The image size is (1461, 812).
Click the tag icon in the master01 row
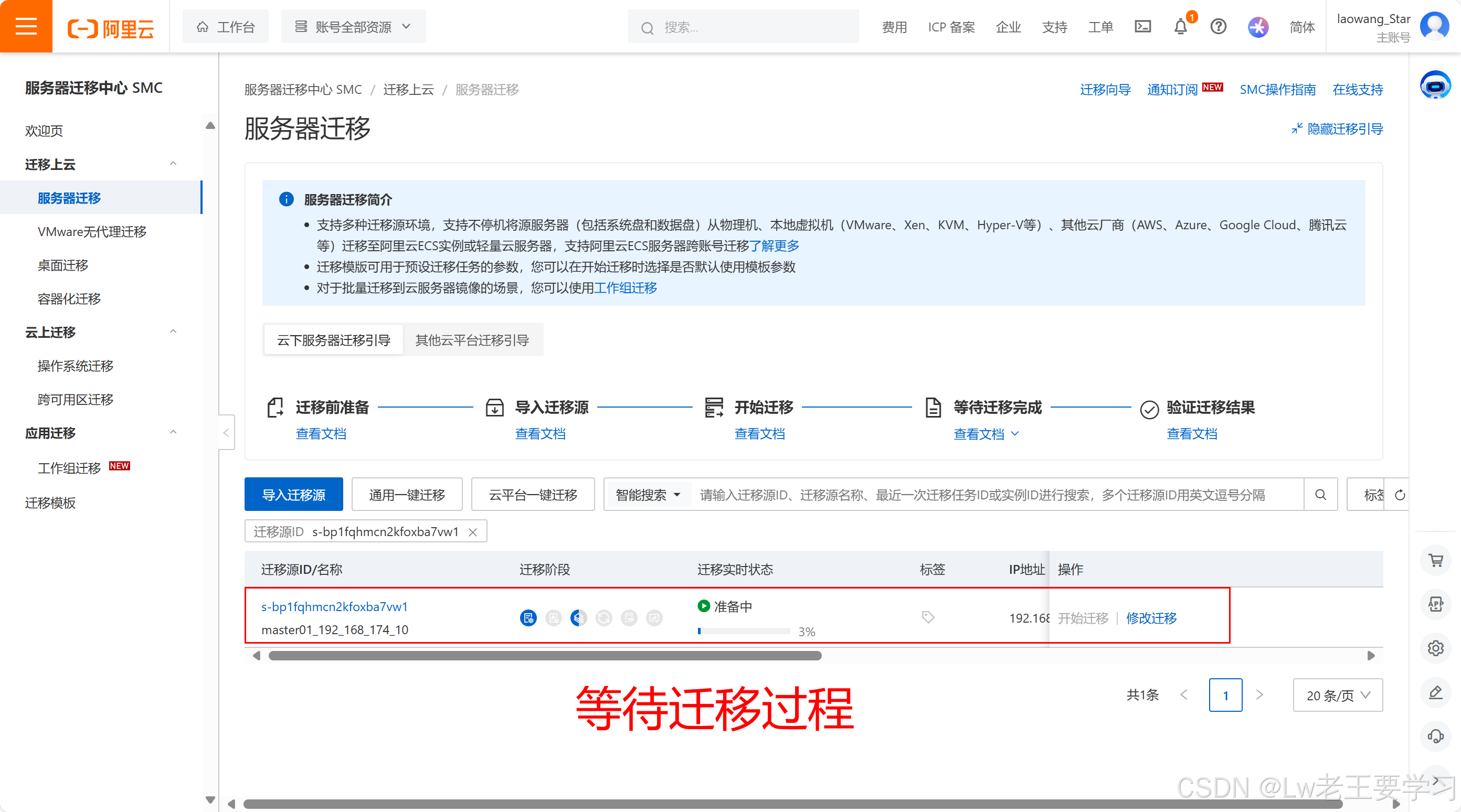coord(928,617)
